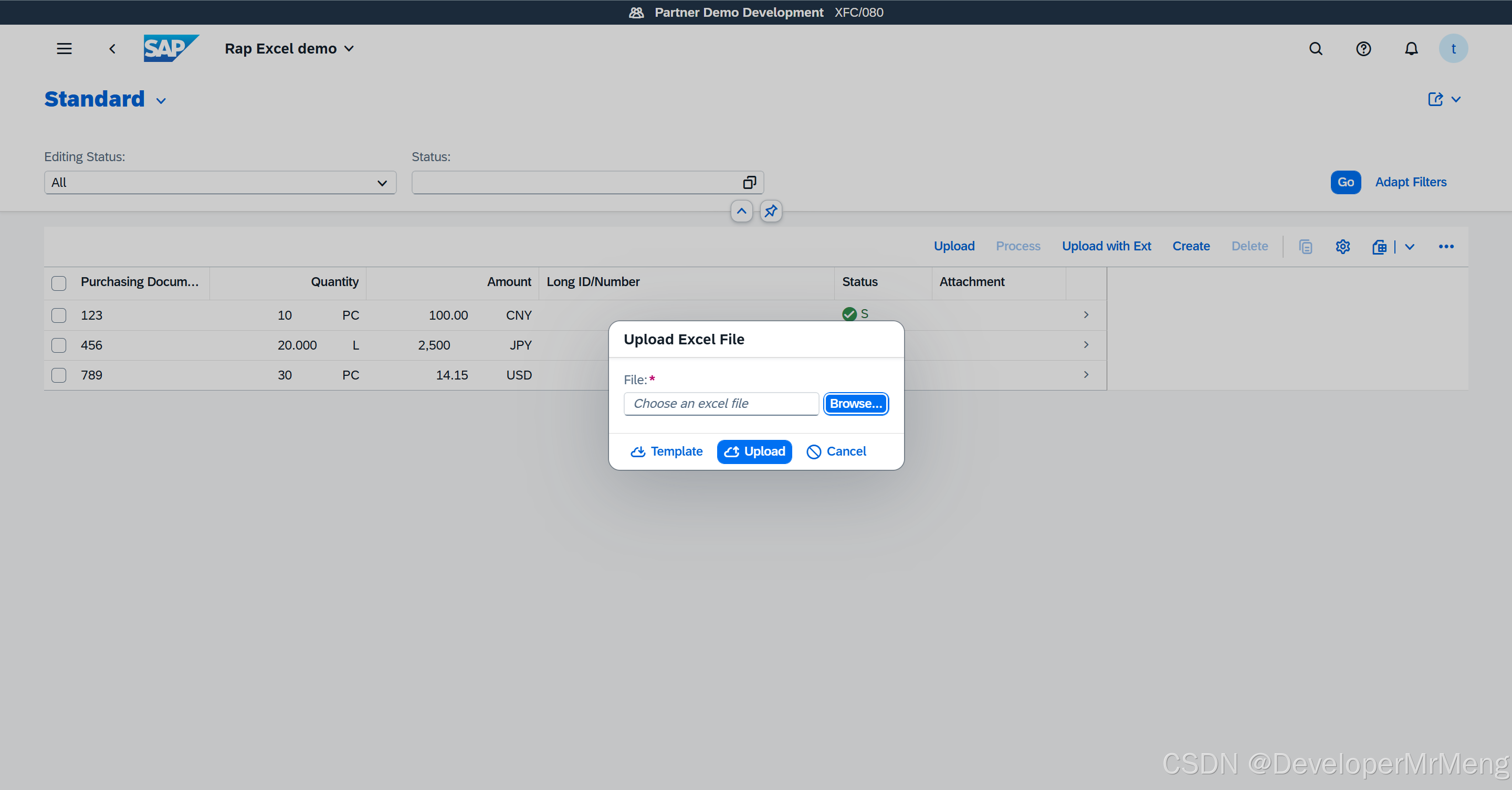Viewport: 1512px width, 790px height.
Task: Click the Choose an excel file field
Action: pos(721,404)
